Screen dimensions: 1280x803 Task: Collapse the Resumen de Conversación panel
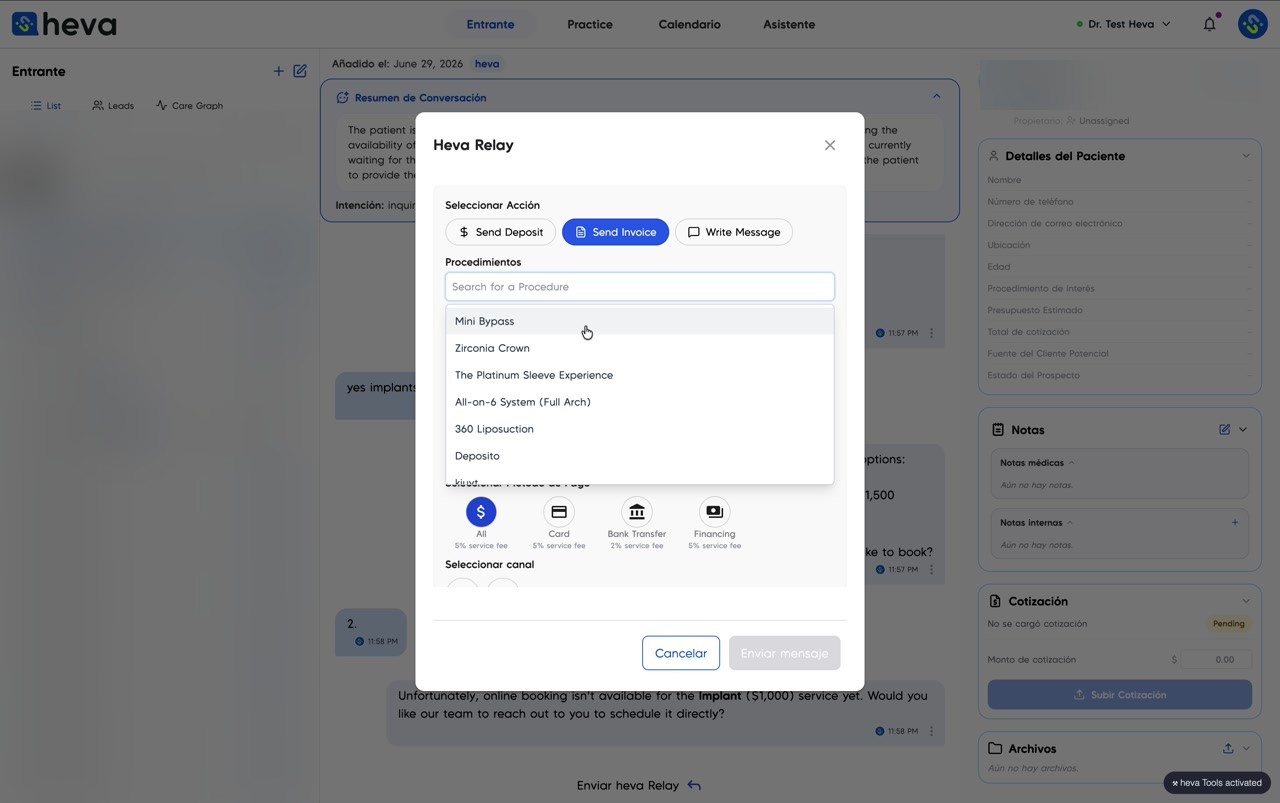pyautogui.click(x=936, y=97)
